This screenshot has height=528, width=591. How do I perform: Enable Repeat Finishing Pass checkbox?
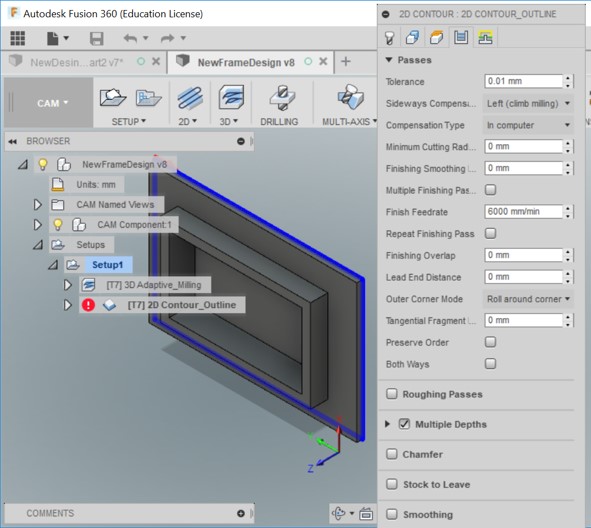click(490, 233)
